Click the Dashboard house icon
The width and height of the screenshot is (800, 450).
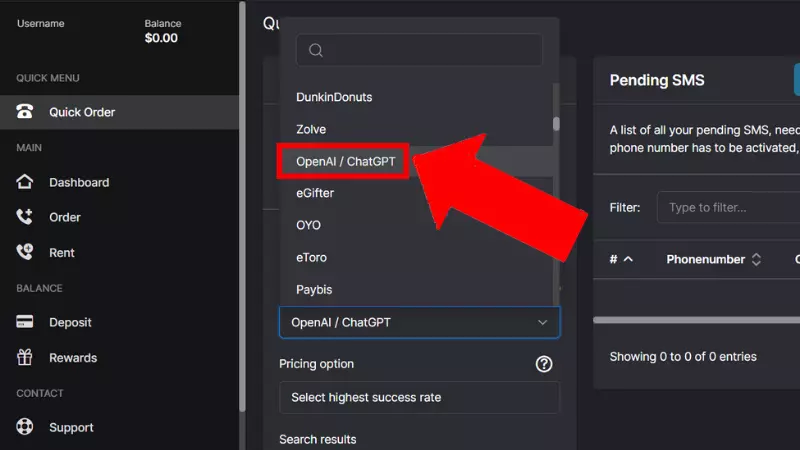tap(24, 182)
